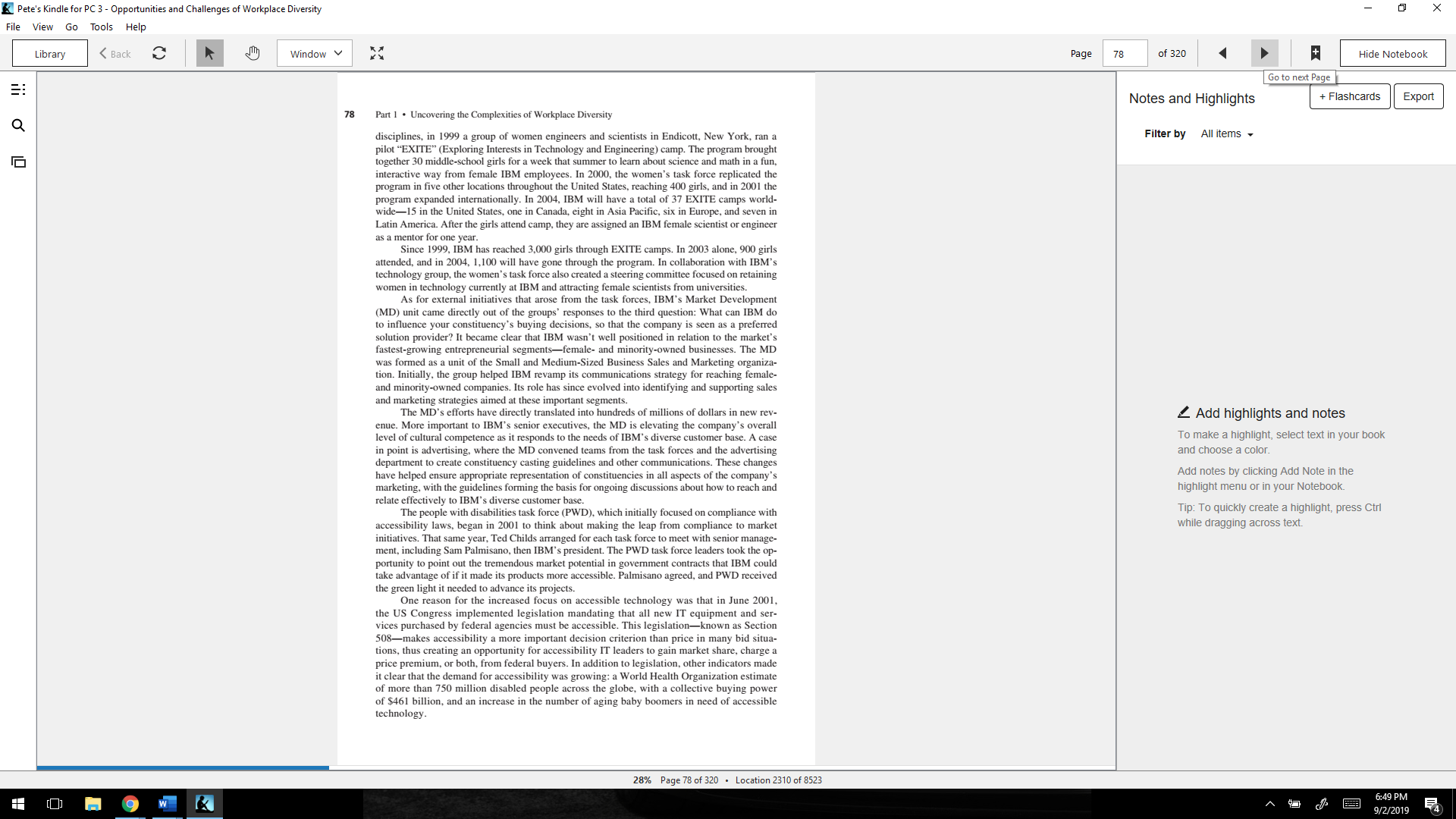Bookmark this page
The image size is (1456, 819).
(x=1316, y=54)
